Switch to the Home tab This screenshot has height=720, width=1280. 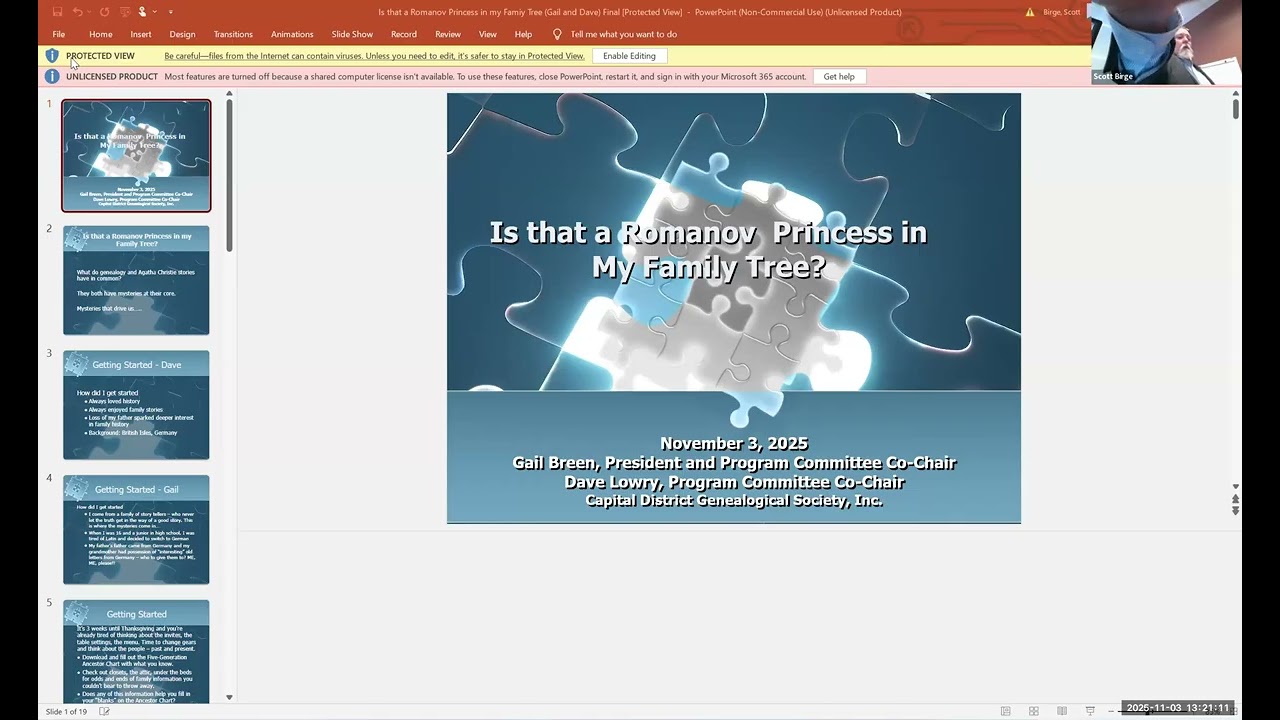click(x=101, y=34)
